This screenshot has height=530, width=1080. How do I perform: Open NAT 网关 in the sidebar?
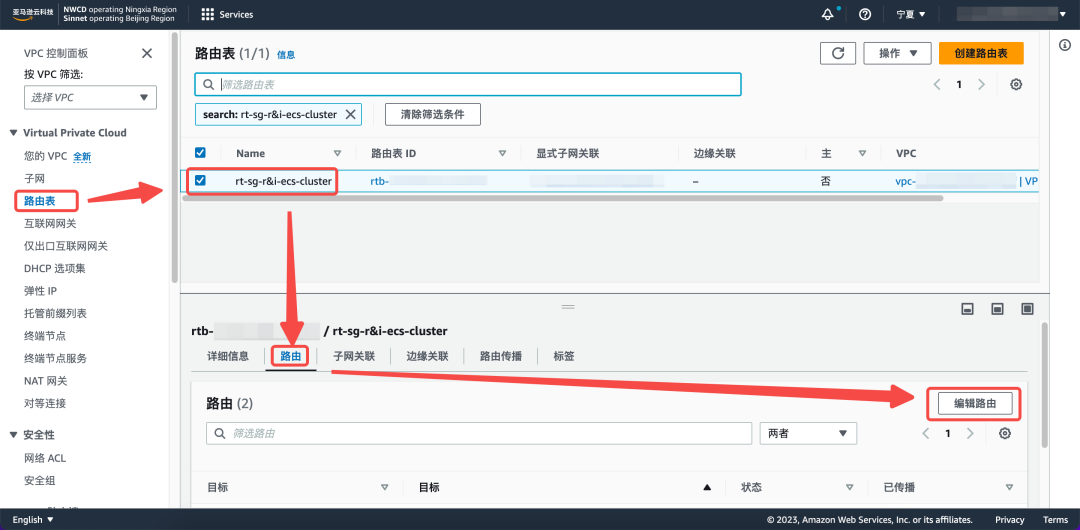coord(45,380)
